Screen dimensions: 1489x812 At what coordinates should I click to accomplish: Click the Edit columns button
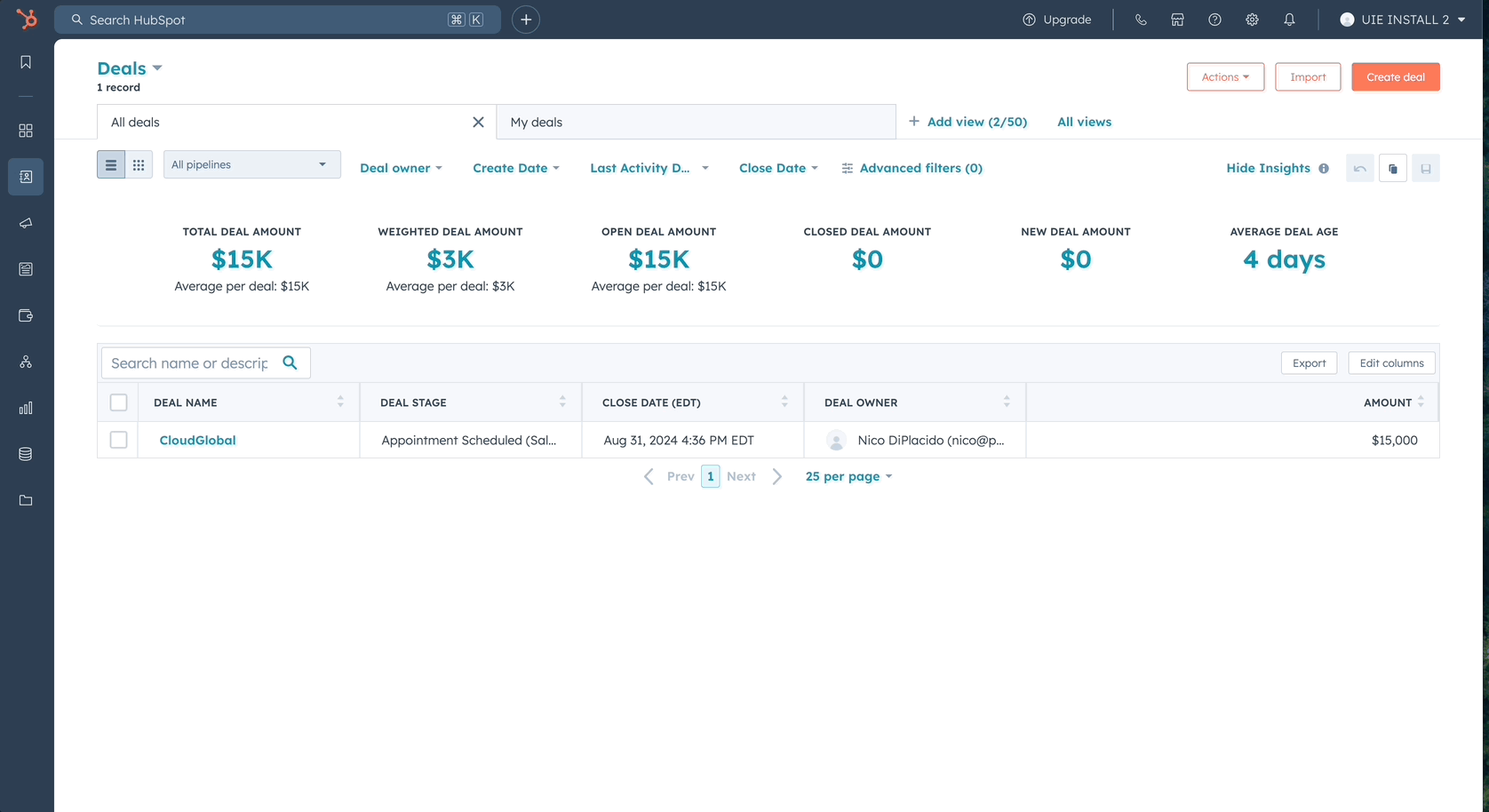(1391, 362)
